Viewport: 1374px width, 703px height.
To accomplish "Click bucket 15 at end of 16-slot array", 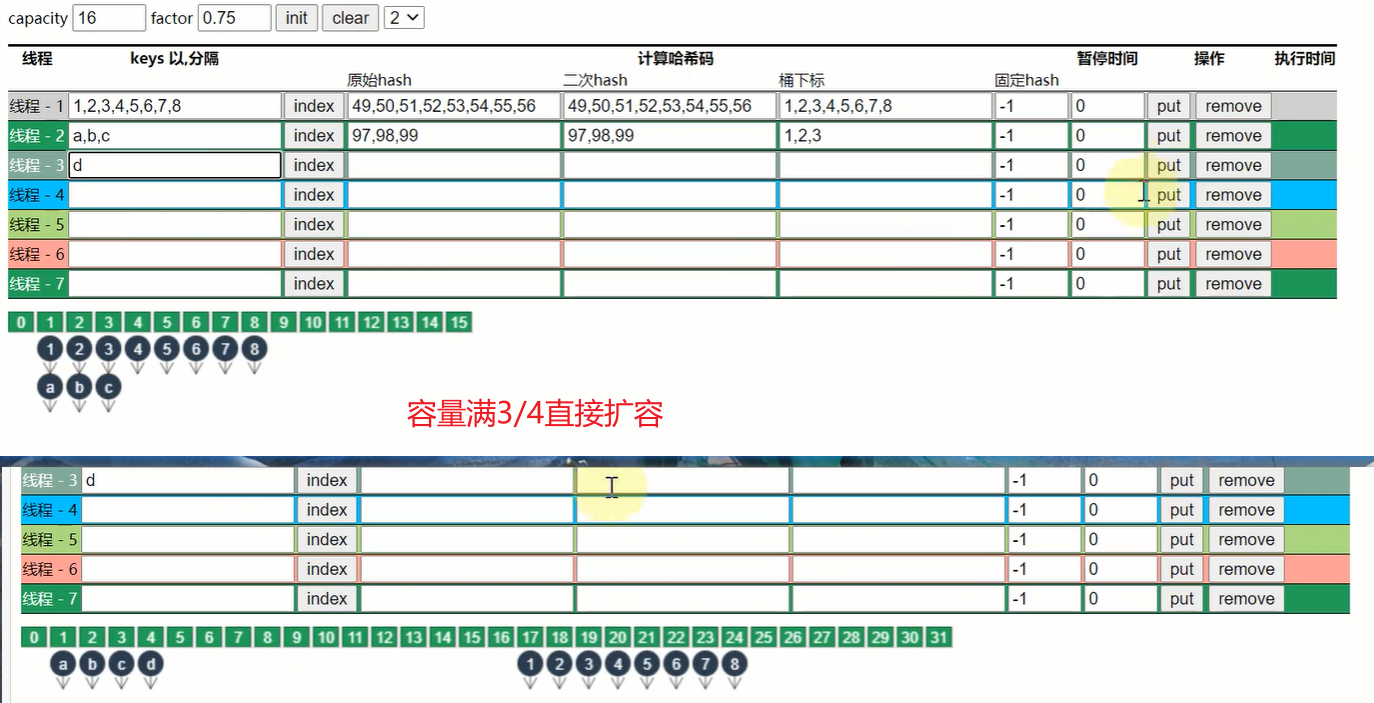I will (459, 322).
